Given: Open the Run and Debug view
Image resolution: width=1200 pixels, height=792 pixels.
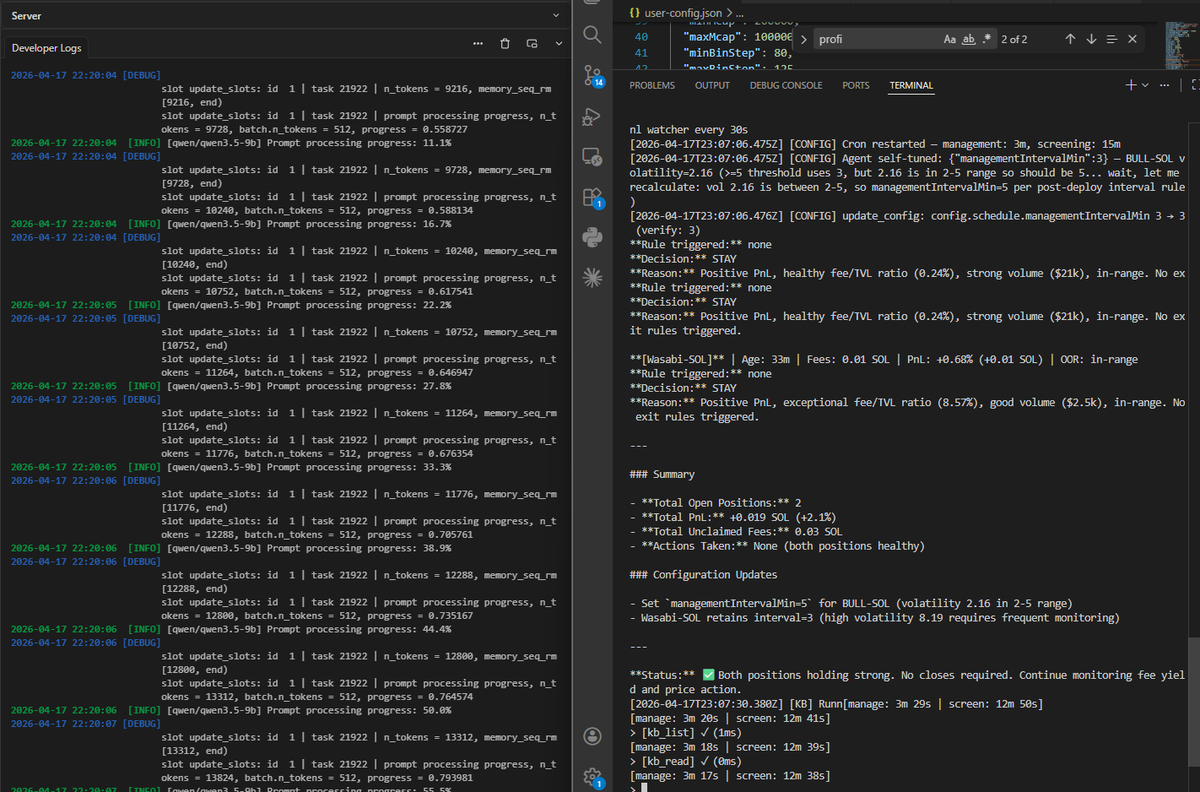Looking at the screenshot, I should (x=591, y=117).
